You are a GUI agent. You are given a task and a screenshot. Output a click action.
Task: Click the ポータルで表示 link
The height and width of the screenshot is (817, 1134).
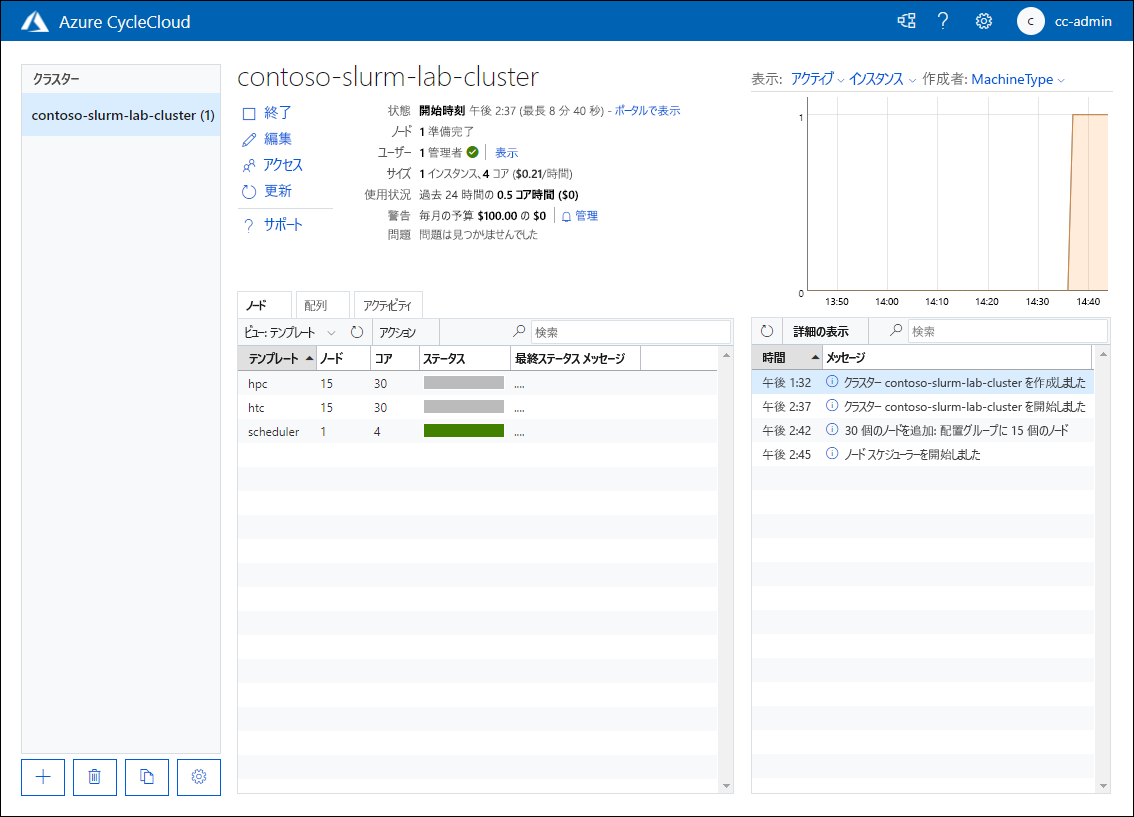[x=646, y=110]
